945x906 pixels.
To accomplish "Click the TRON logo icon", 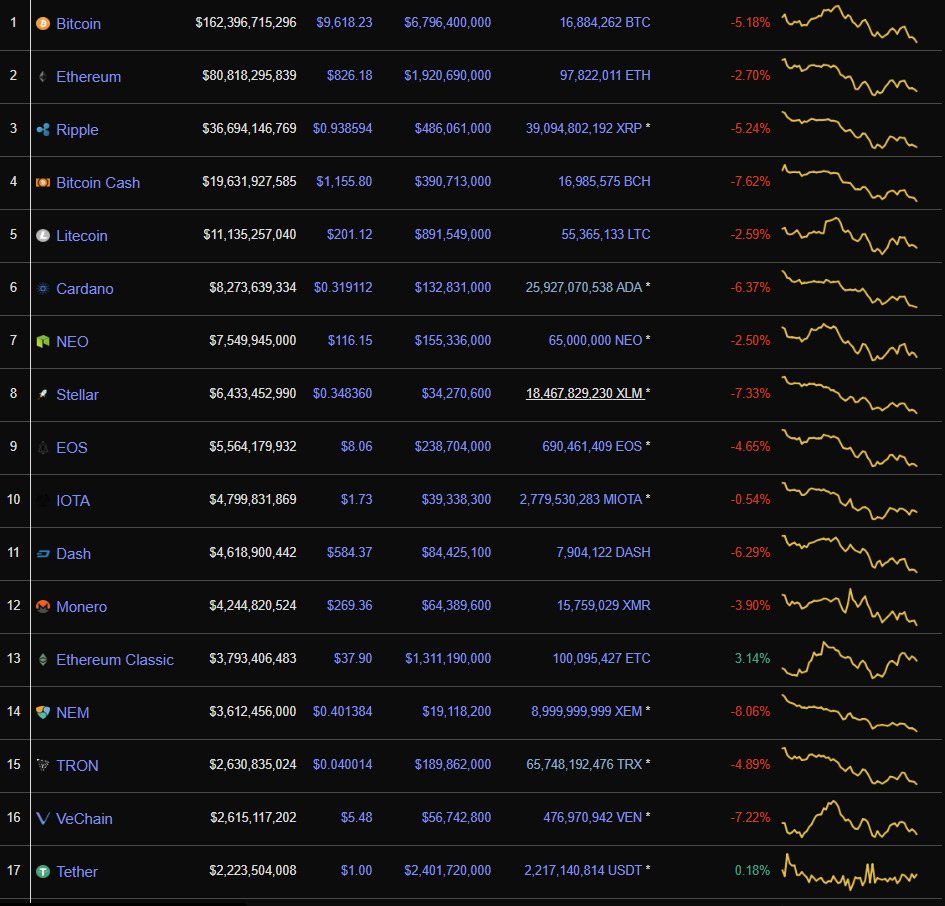I will click(x=43, y=765).
